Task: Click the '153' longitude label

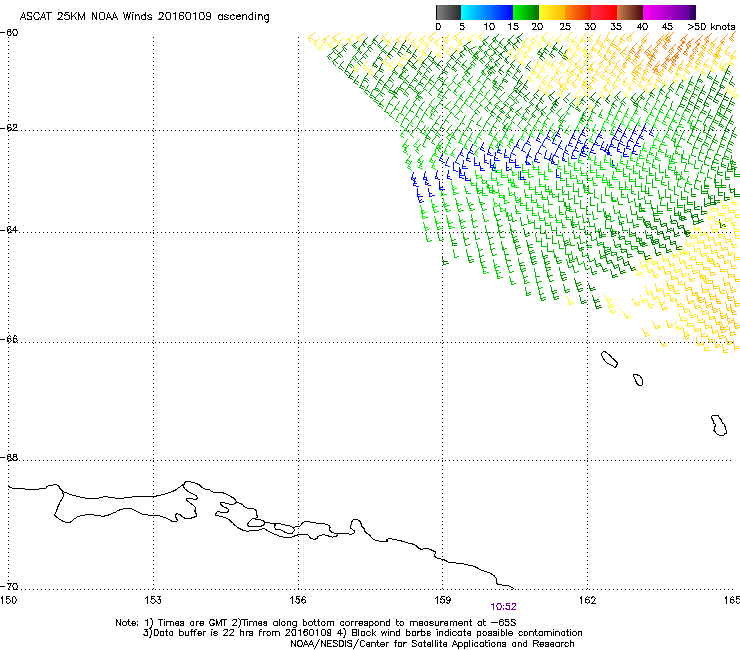Action: click(x=153, y=600)
